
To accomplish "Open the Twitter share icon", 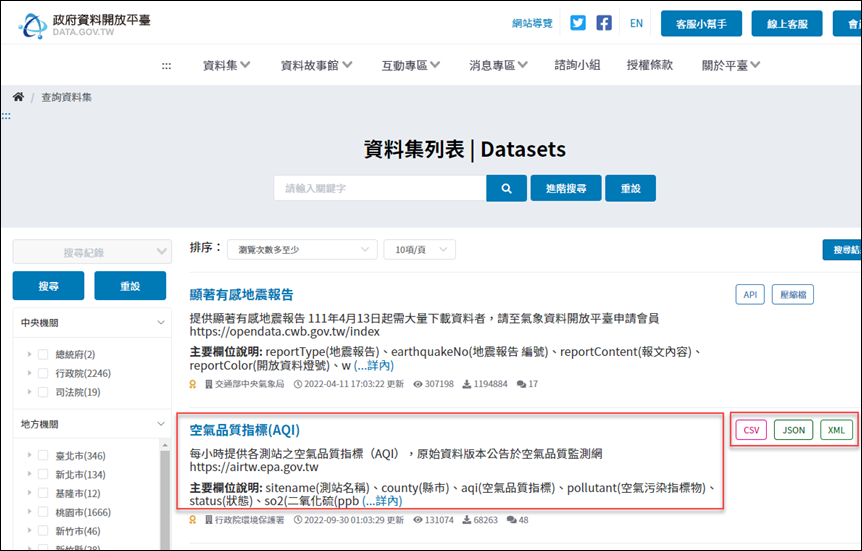I will pyautogui.click(x=578, y=23).
